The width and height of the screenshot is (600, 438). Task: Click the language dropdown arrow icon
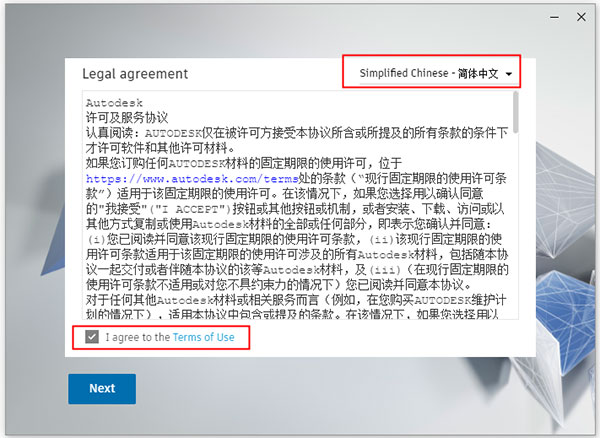(x=509, y=74)
